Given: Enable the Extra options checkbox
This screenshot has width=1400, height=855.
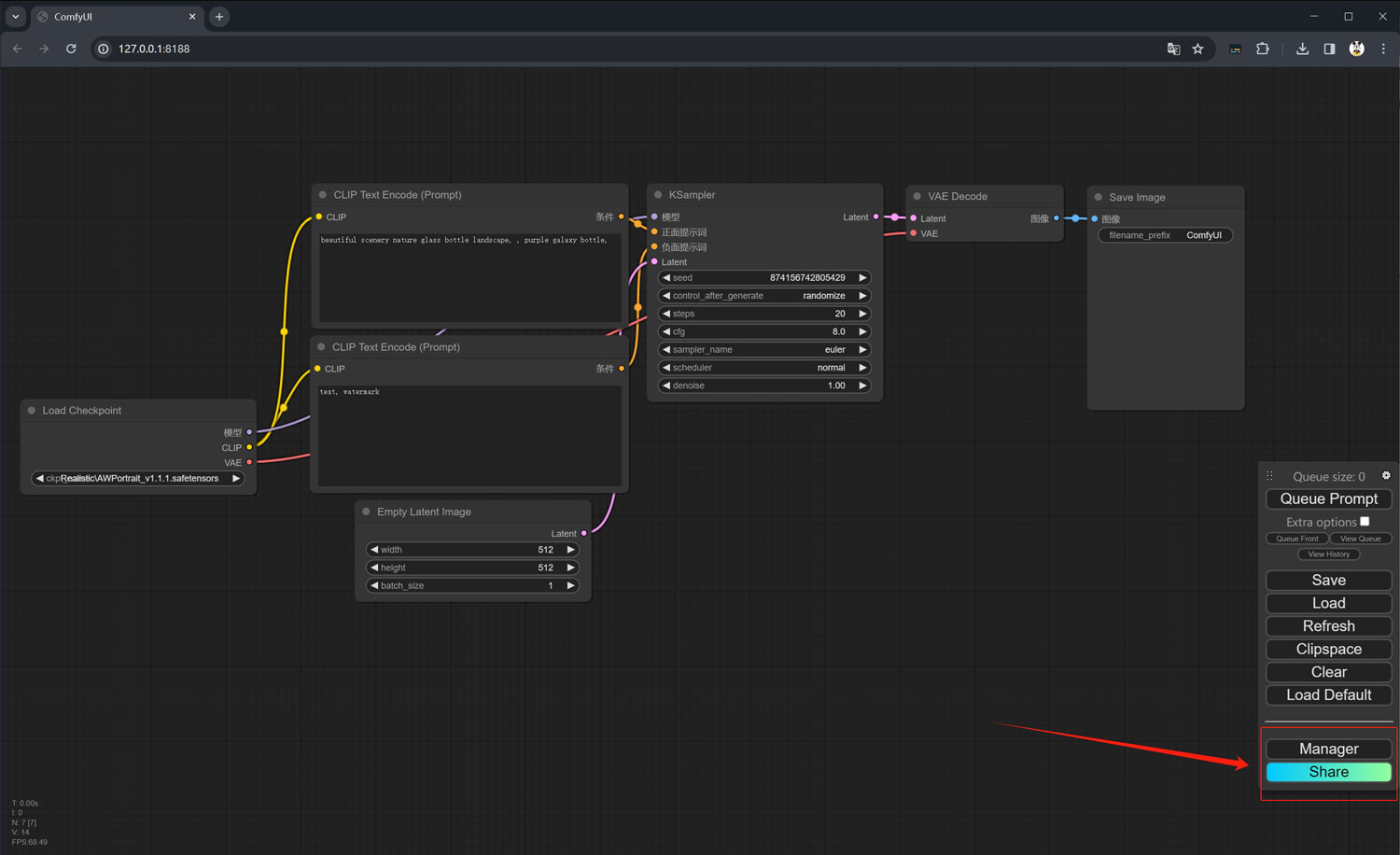Looking at the screenshot, I should [1365, 522].
